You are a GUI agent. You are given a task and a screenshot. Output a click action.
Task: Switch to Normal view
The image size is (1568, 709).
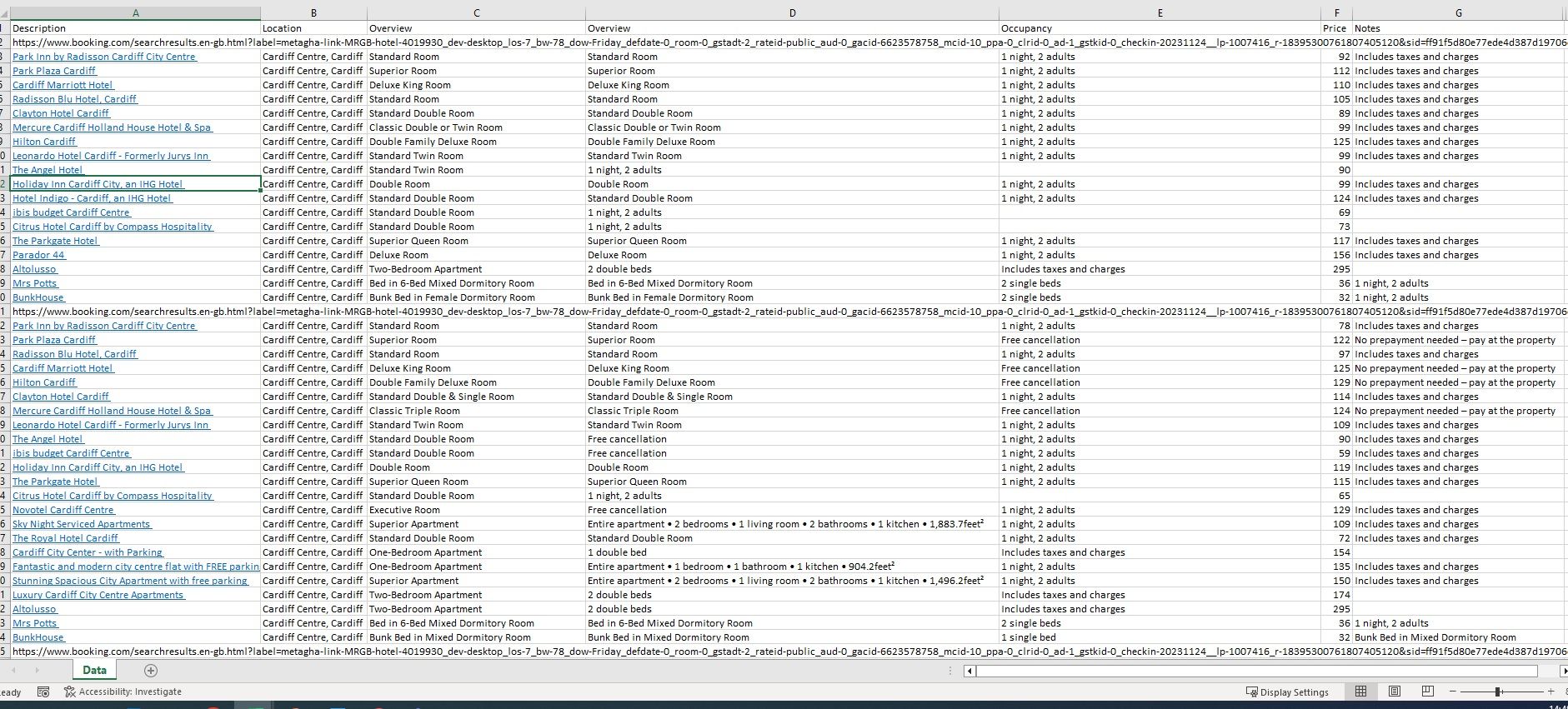pos(1361,692)
